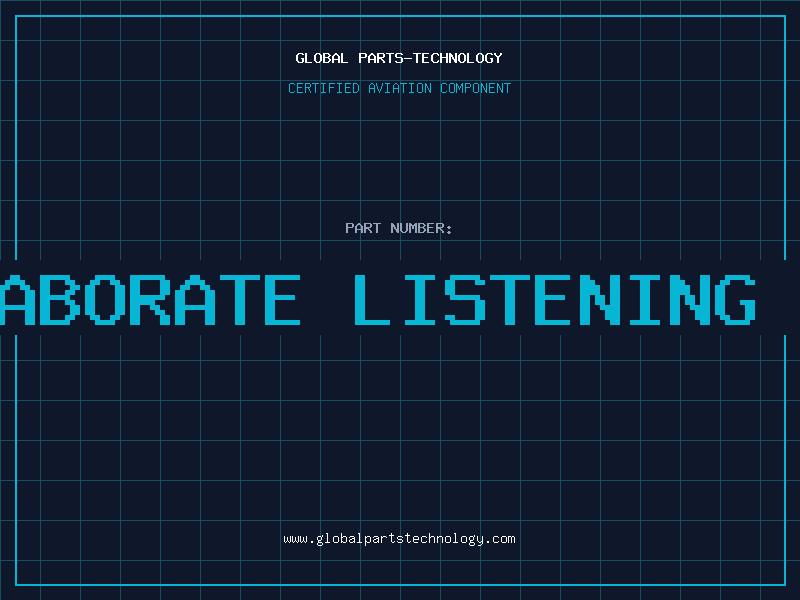This screenshot has height=600, width=800.
Task: Click the ABORATE text in banner
Action: (150, 299)
